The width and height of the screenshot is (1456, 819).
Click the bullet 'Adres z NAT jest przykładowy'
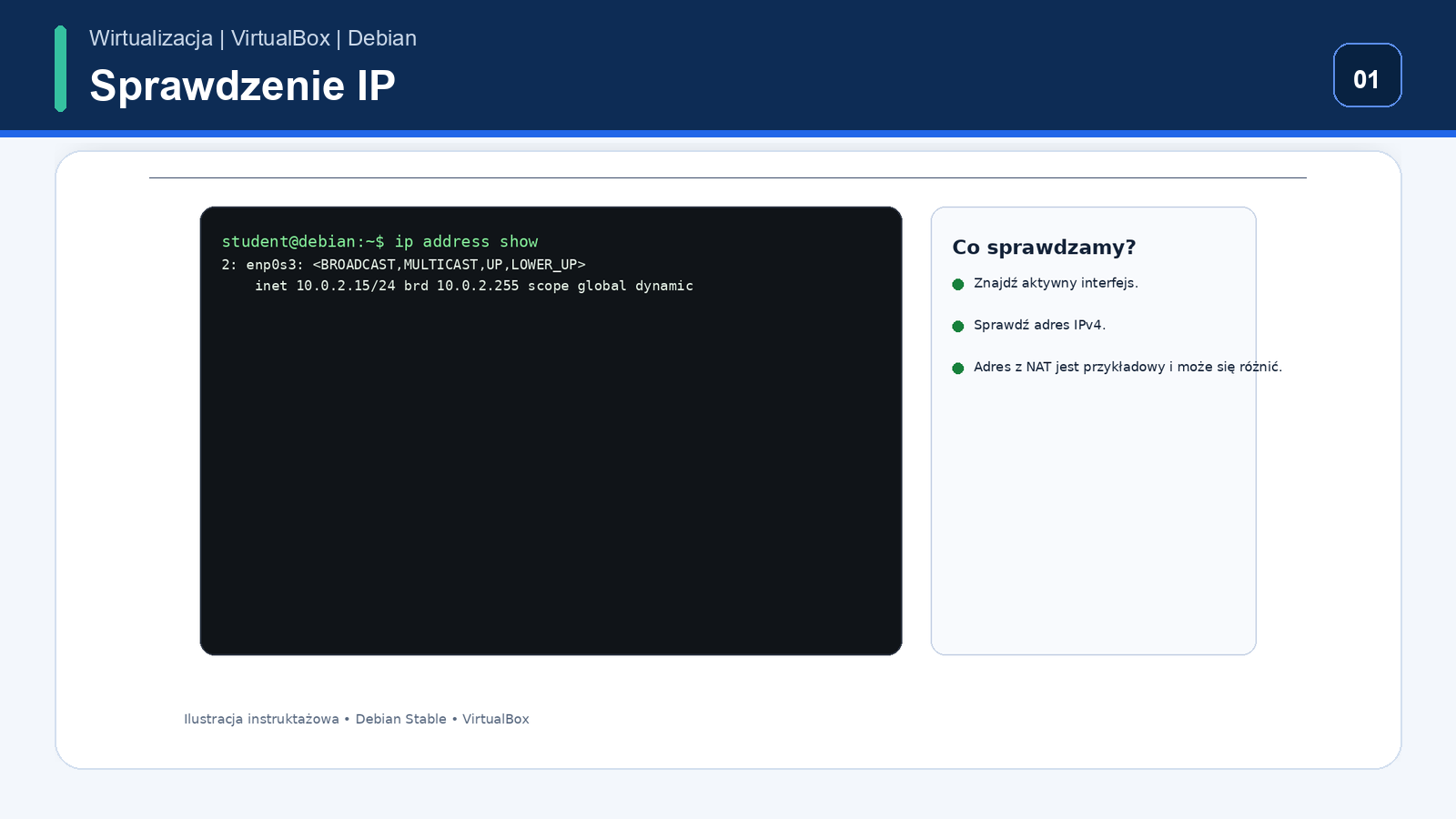[1127, 367]
